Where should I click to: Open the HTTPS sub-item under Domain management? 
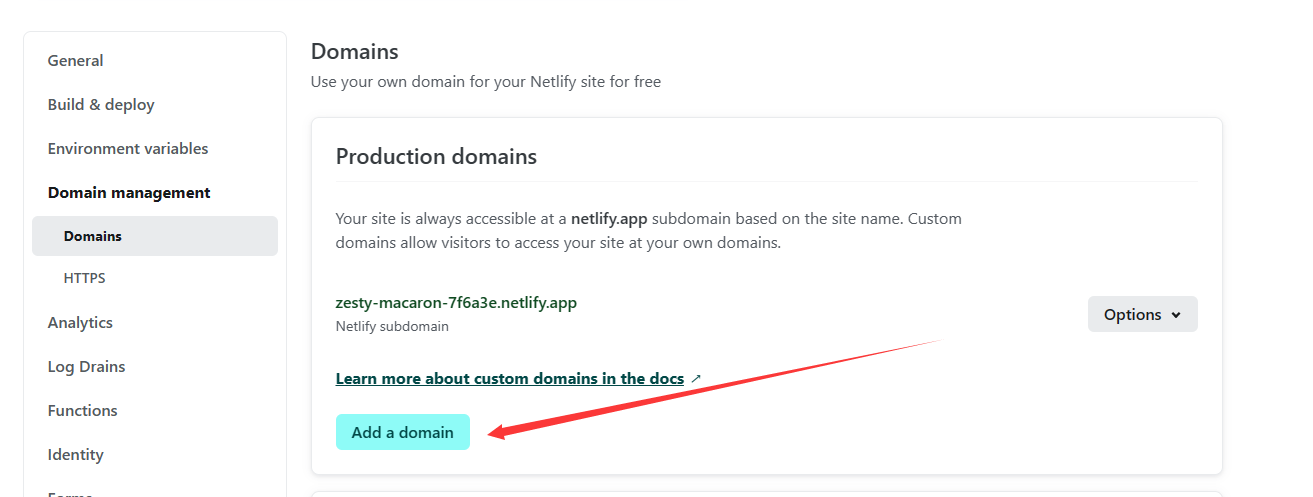point(84,279)
